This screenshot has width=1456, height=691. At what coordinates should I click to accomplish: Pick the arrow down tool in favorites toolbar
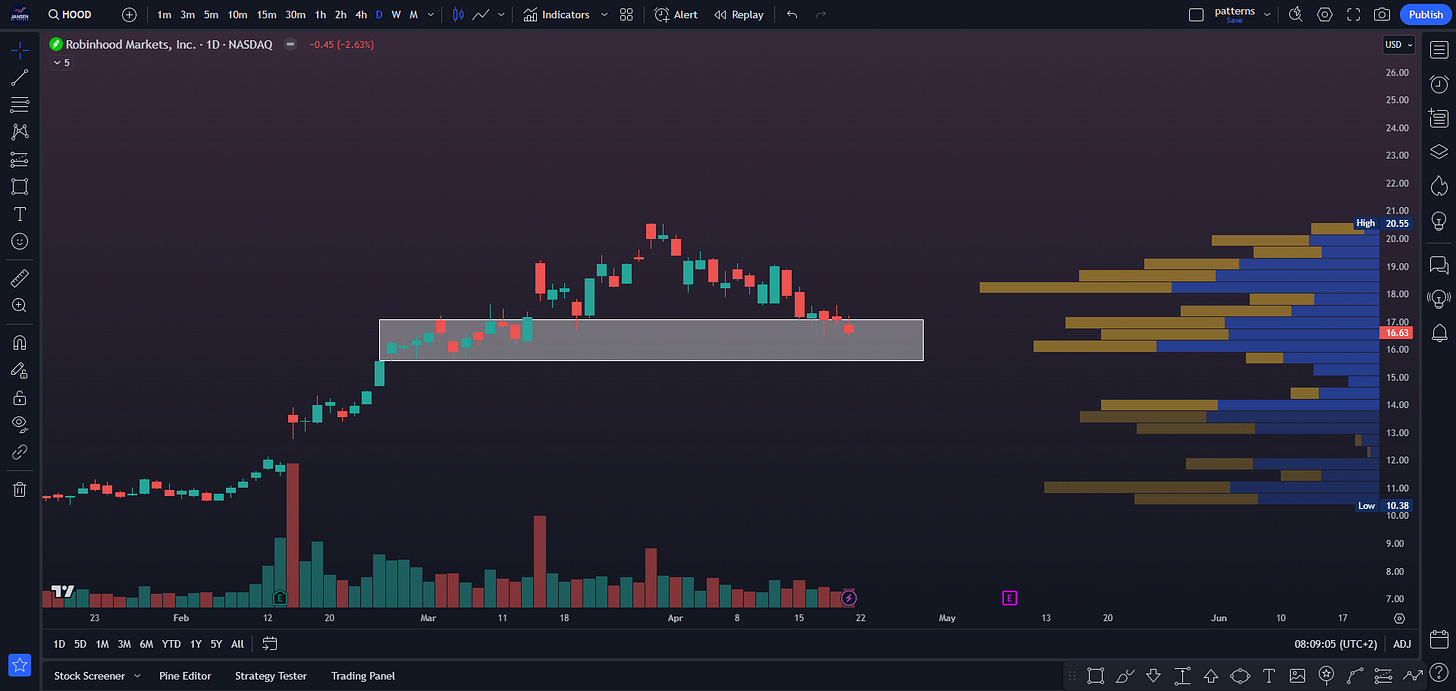1153,675
